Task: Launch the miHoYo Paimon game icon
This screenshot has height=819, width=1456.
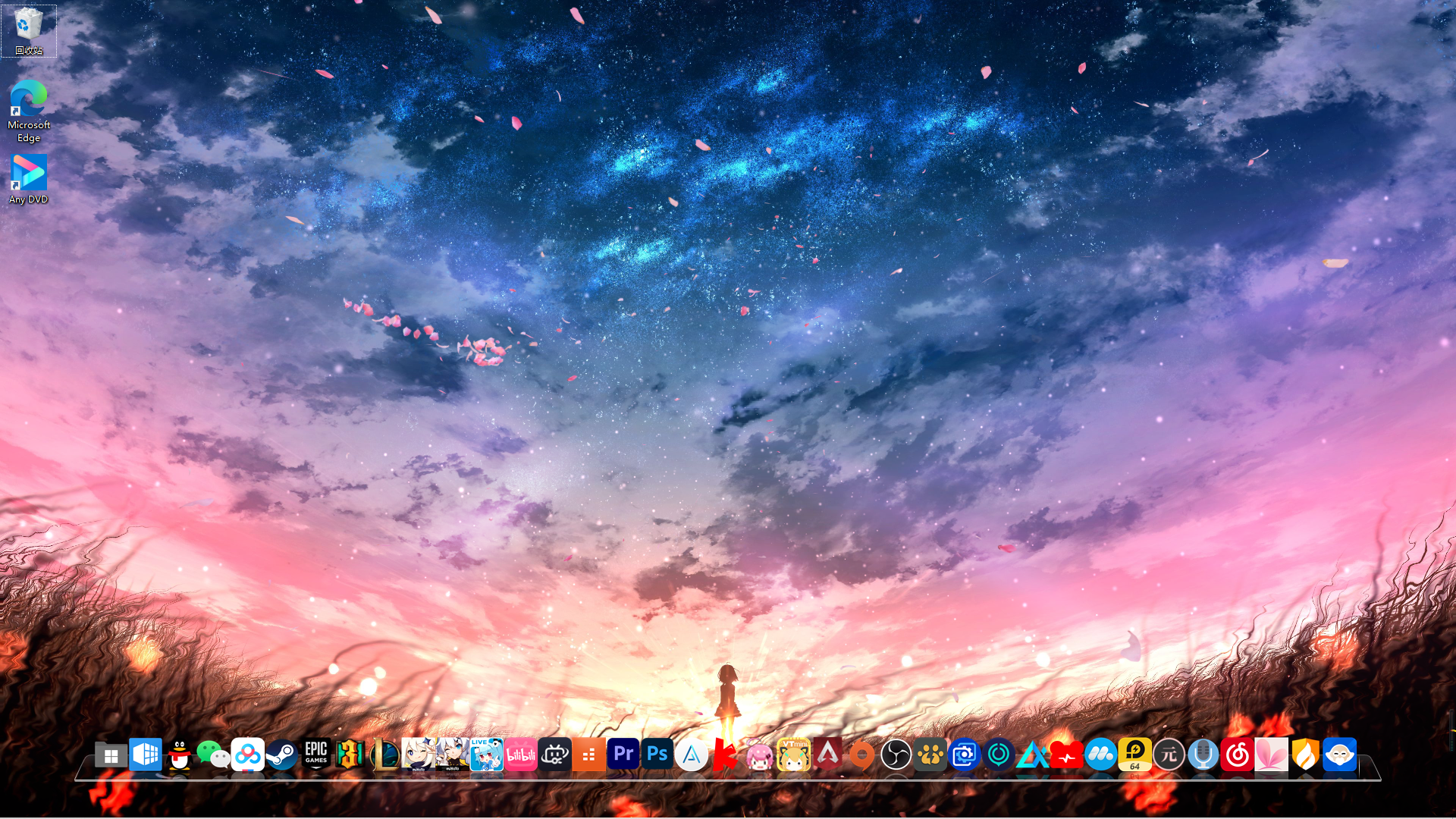Action: coord(418,755)
